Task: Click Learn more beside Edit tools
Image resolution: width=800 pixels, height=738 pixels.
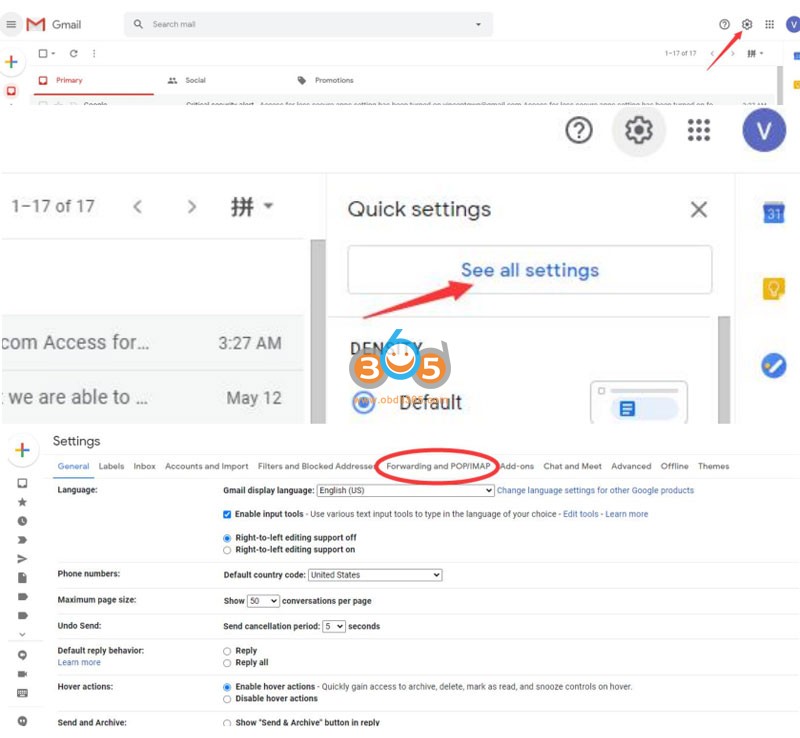Action: 627,514
